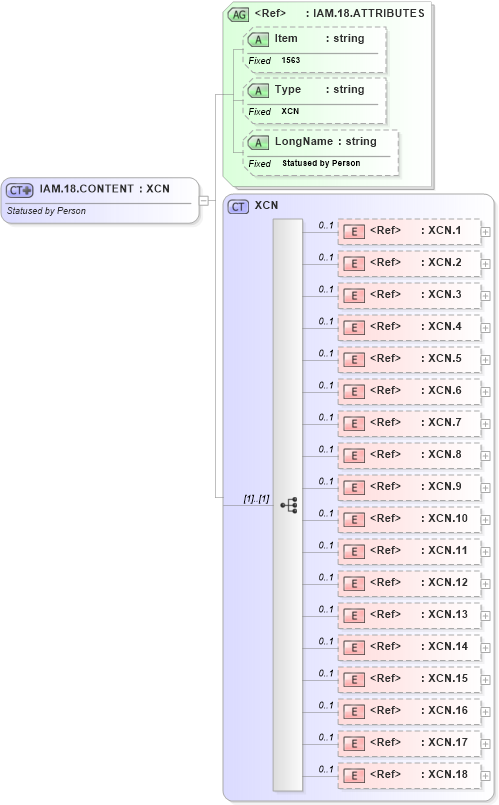
Task: Expand the XCN.10 element plus box
Action: (485, 520)
